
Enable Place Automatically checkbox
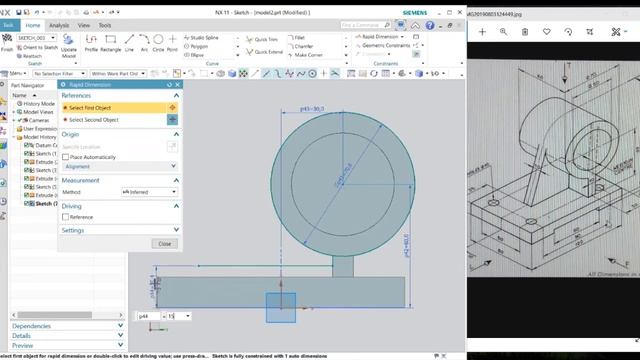point(65,157)
